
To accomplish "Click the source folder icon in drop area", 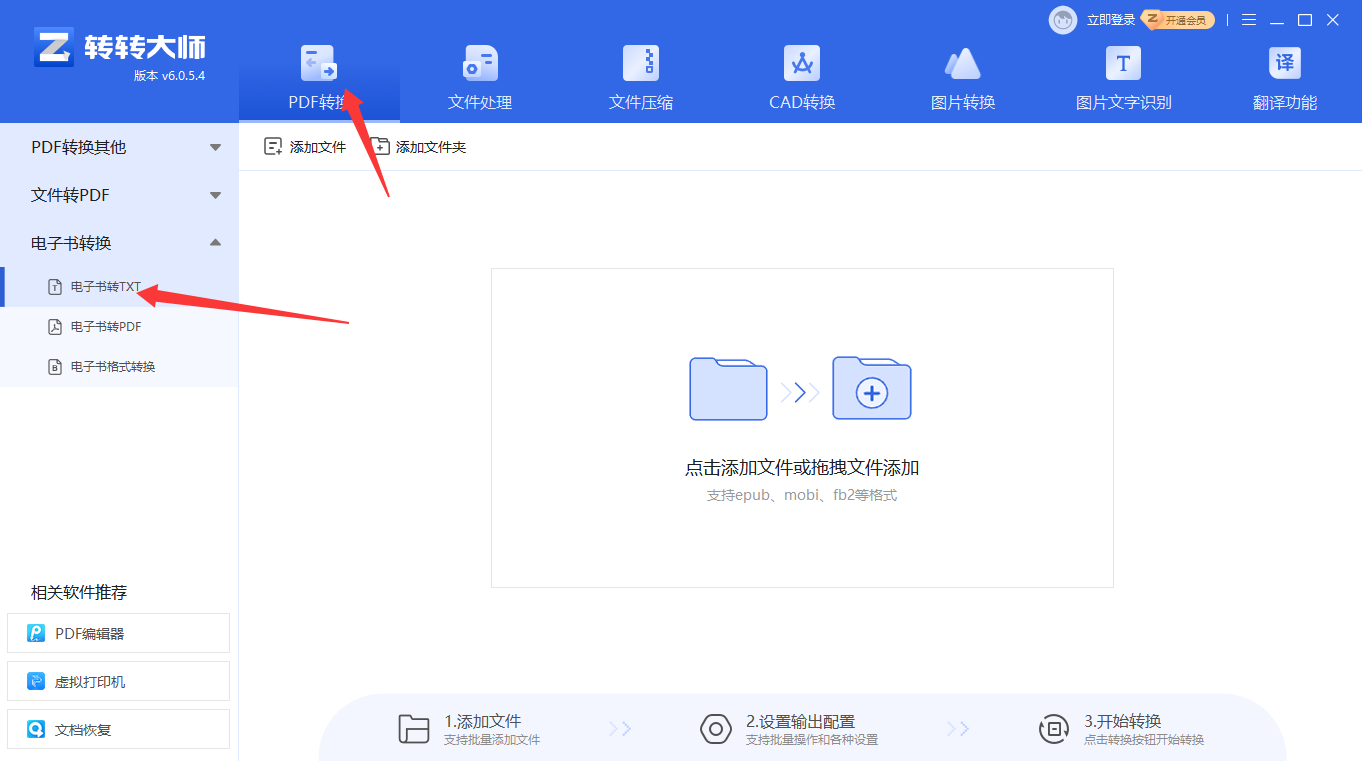I will (x=728, y=388).
